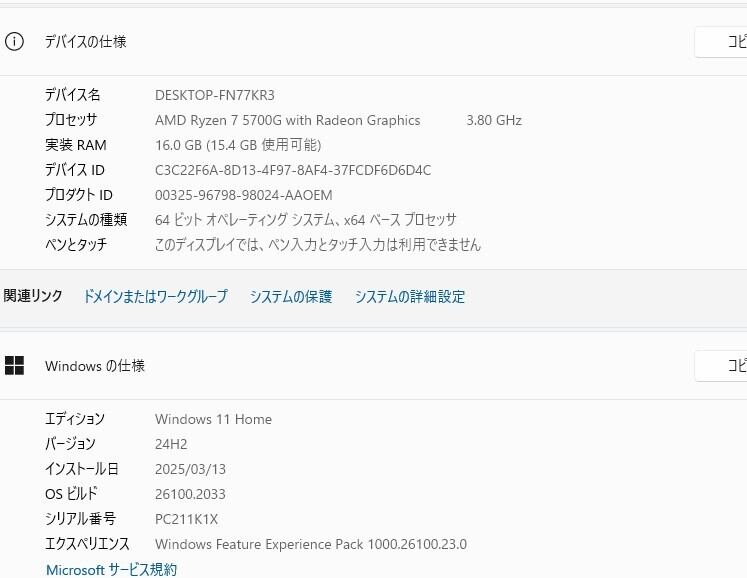Select product ID 00325-96798-98024-AAOEM
Viewport: 747px width, 578px height.
243,195
